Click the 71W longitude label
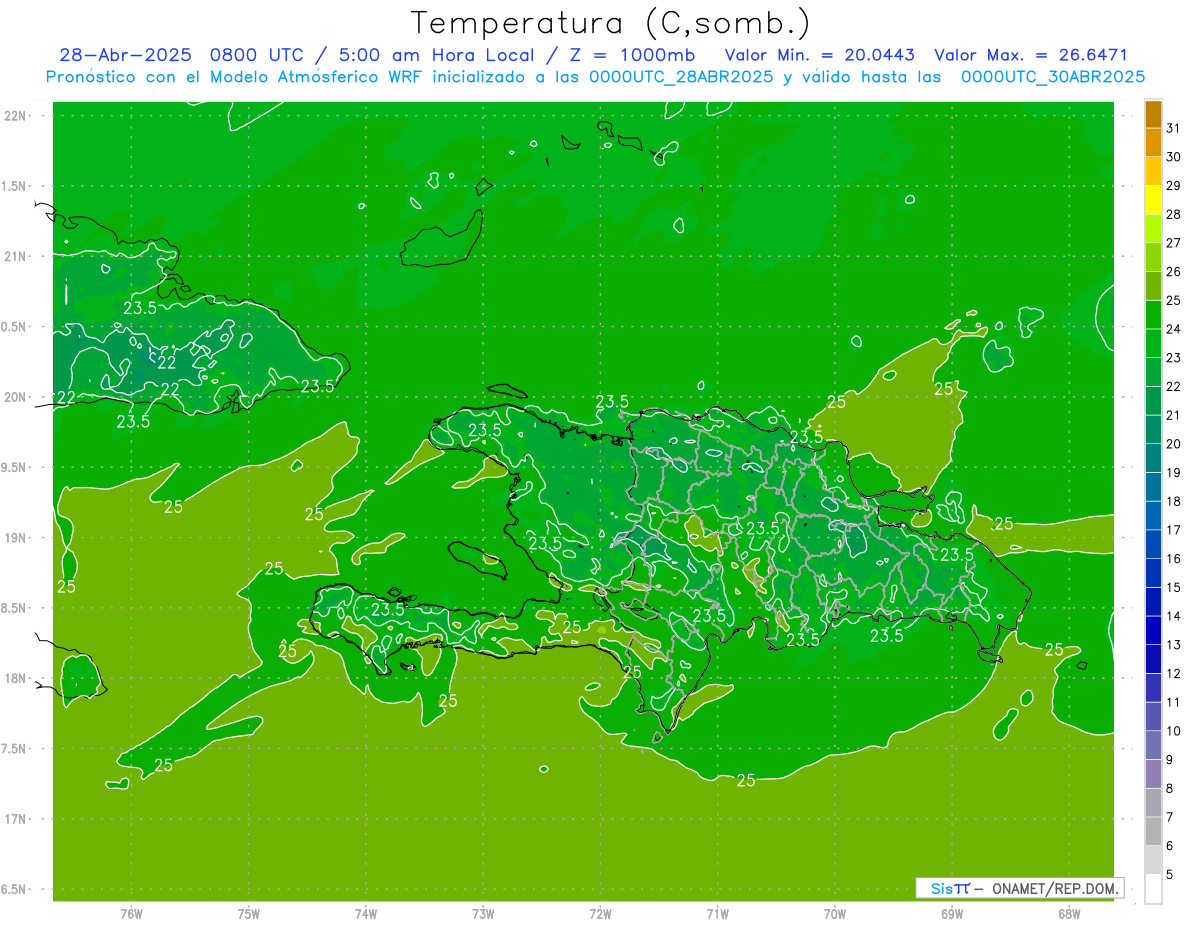The width and height of the screenshot is (1200, 927). 717,913
